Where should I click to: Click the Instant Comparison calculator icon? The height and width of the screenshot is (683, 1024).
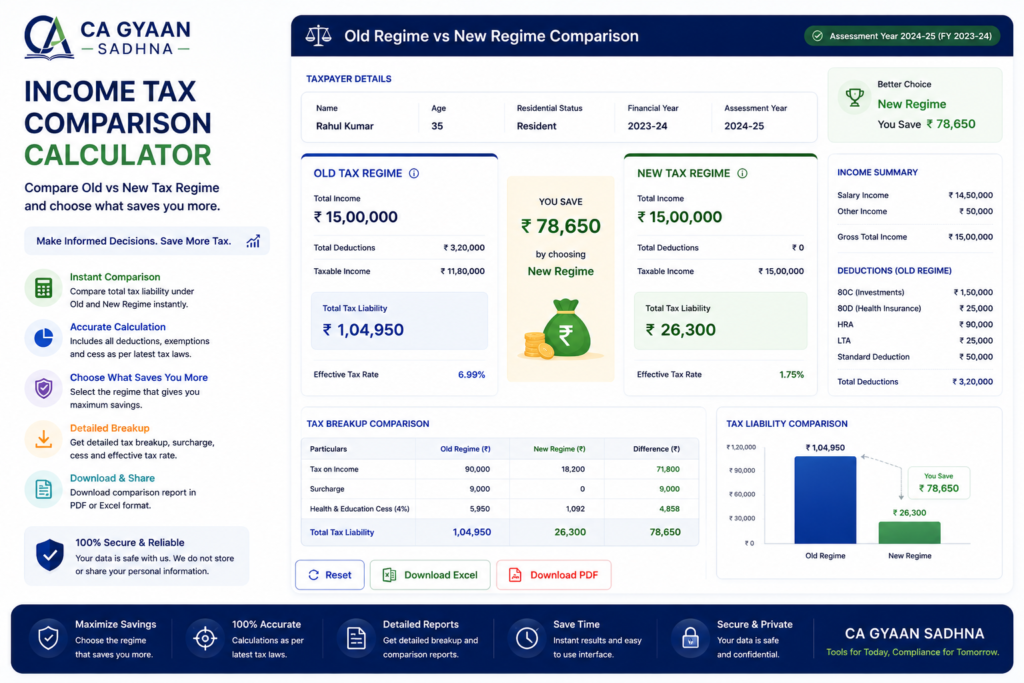click(x=43, y=288)
